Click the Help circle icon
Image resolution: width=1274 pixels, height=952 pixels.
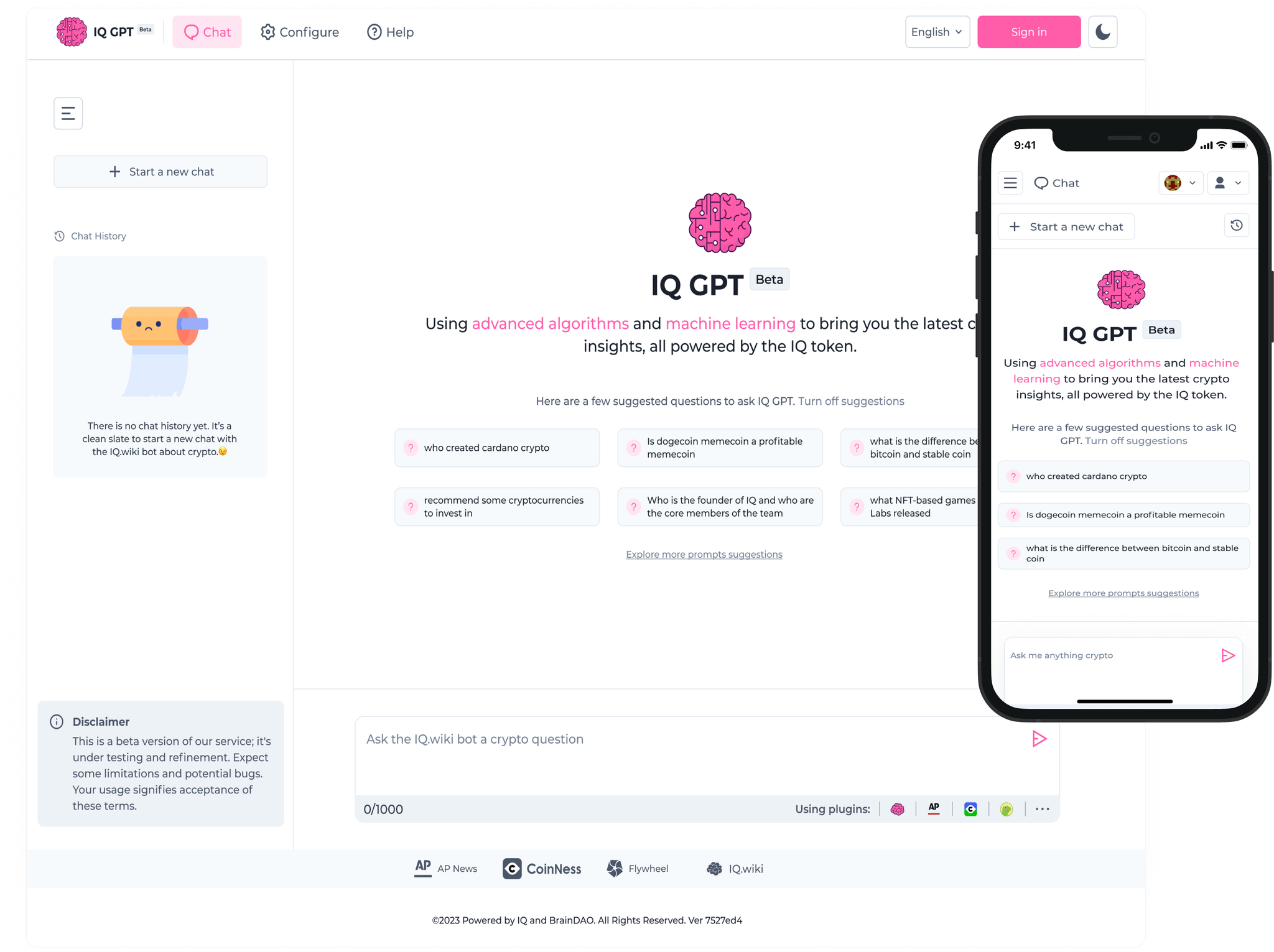click(374, 32)
